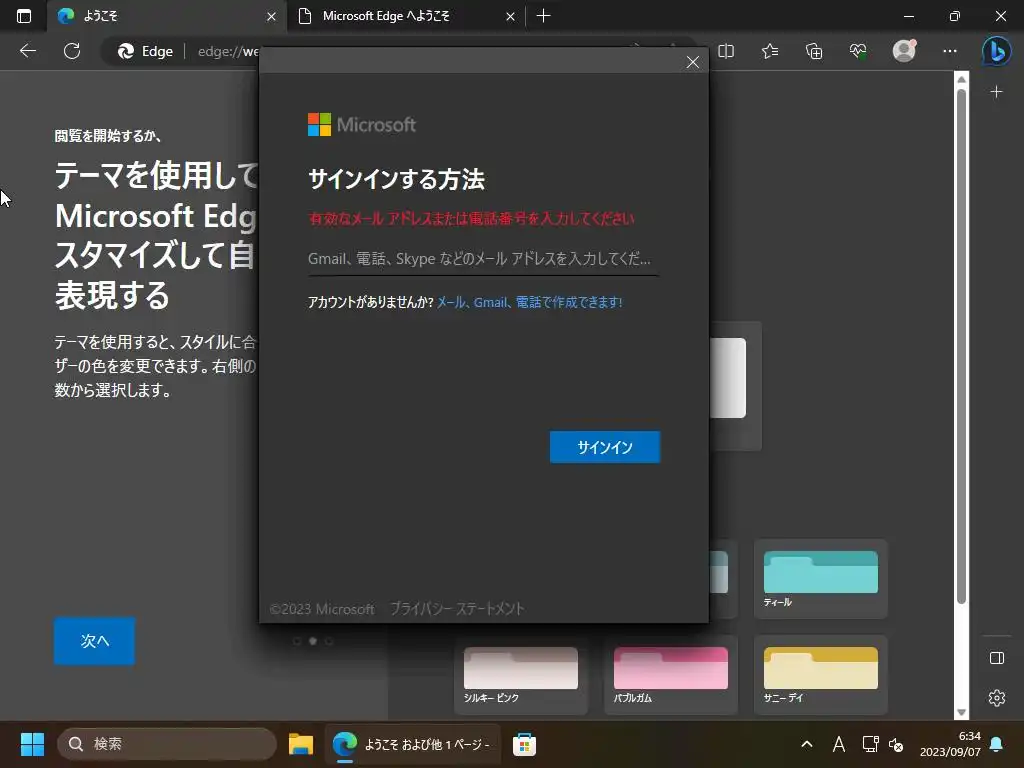Open Bing Chat sidebar icon
The width and height of the screenshot is (1024, 768).
click(997, 51)
